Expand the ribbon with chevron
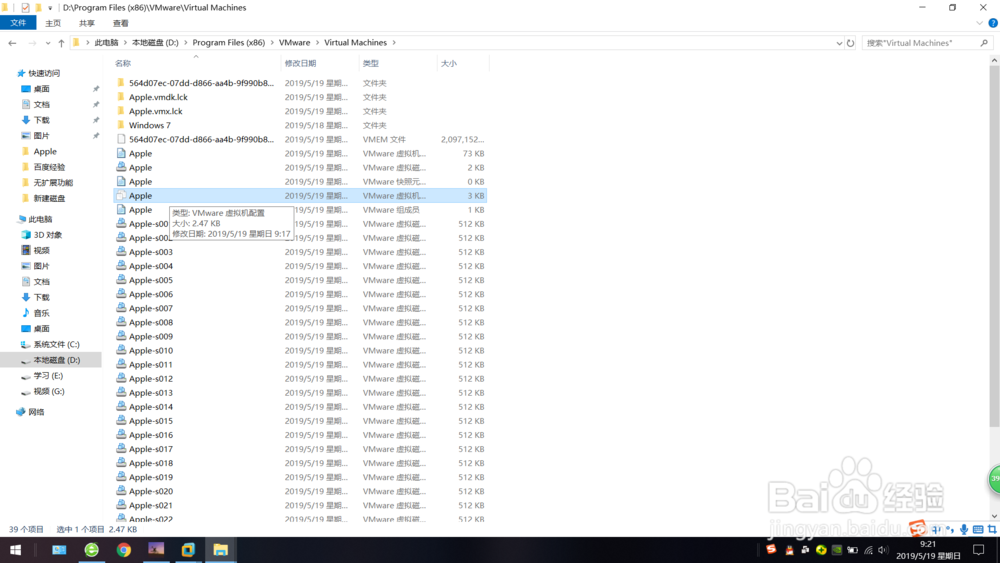The image size is (1000, 563). coord(980,23)
